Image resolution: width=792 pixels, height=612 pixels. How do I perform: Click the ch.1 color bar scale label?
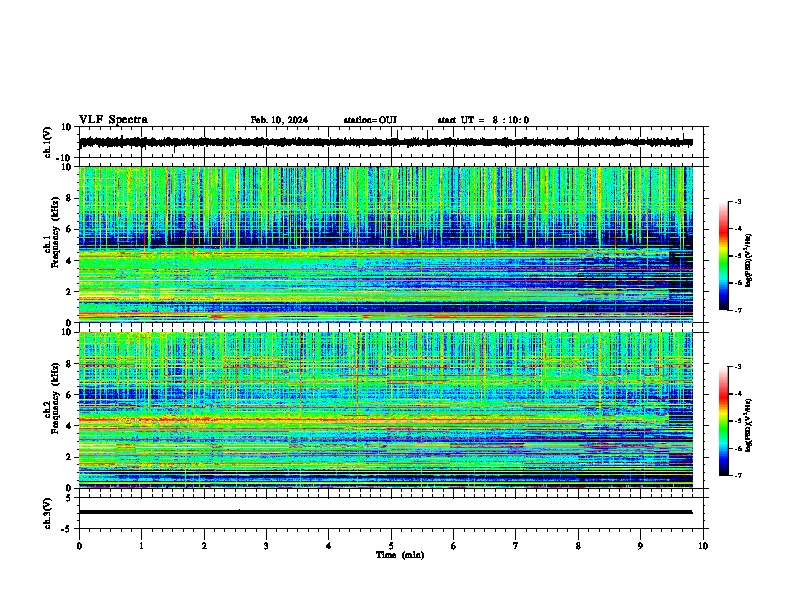(x=749, y=260)
